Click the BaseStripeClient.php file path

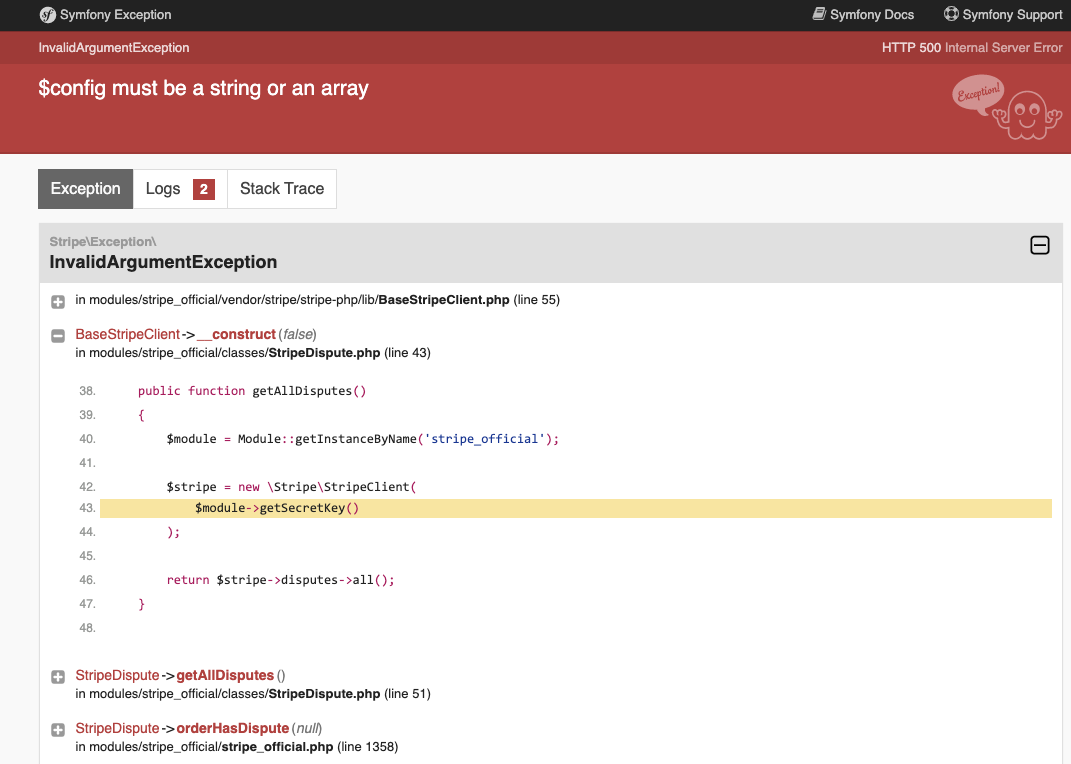tap(444, 300)
